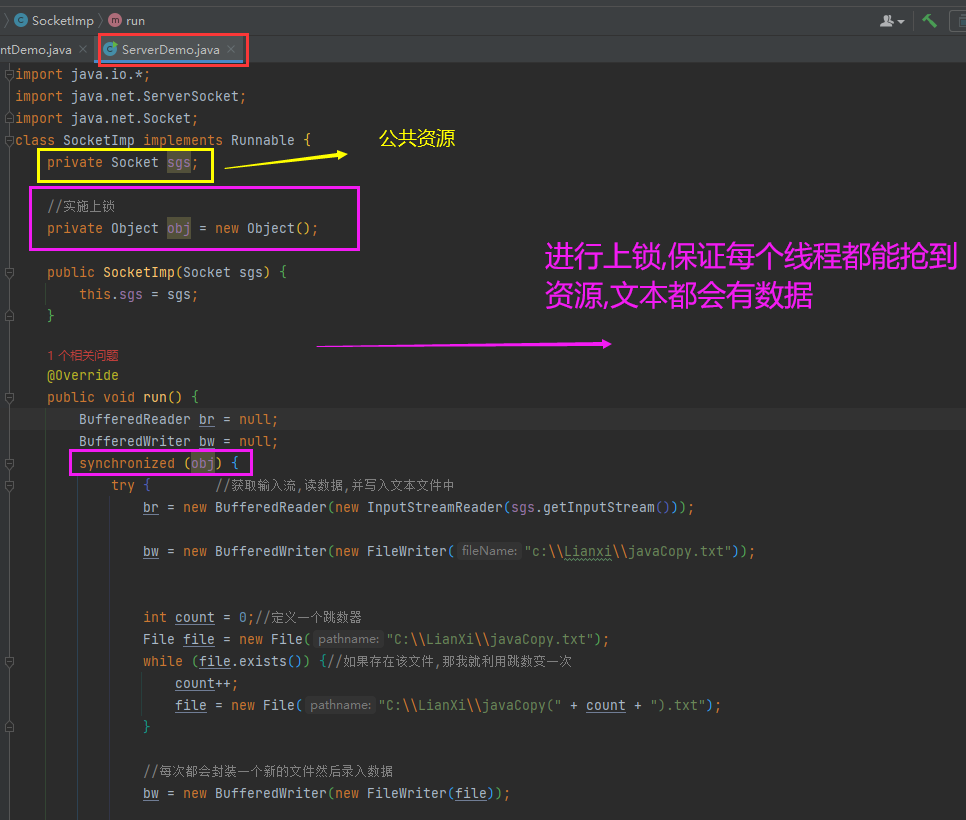The image size is (966, 820).
Task: Click the 'sgs' field in private Socket declaration
Action: tap(179, 163)
